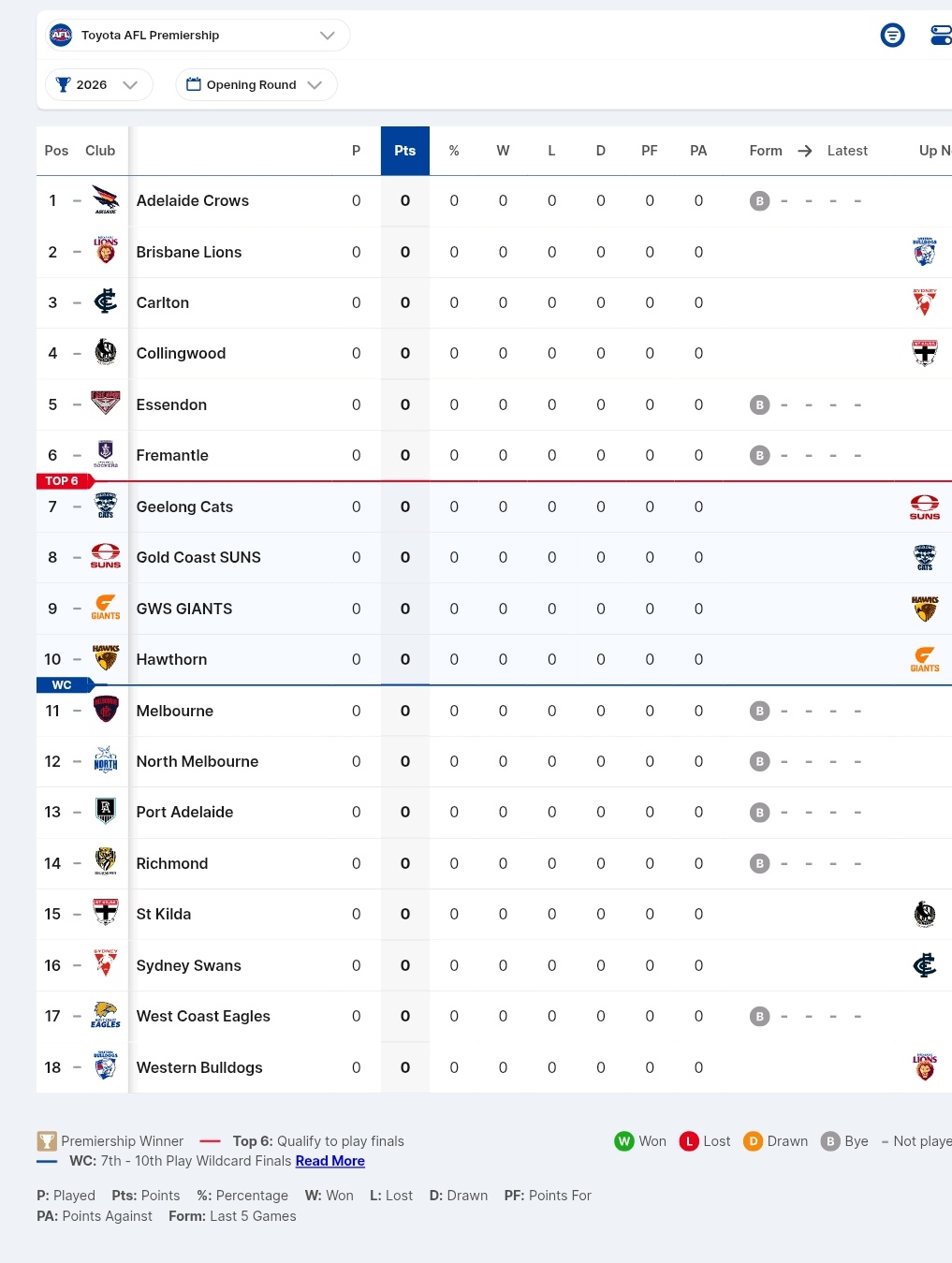Screen dimensions: 952x1263
Task: Click the Brisbane Lions club logo
Action: coord(106,251)
